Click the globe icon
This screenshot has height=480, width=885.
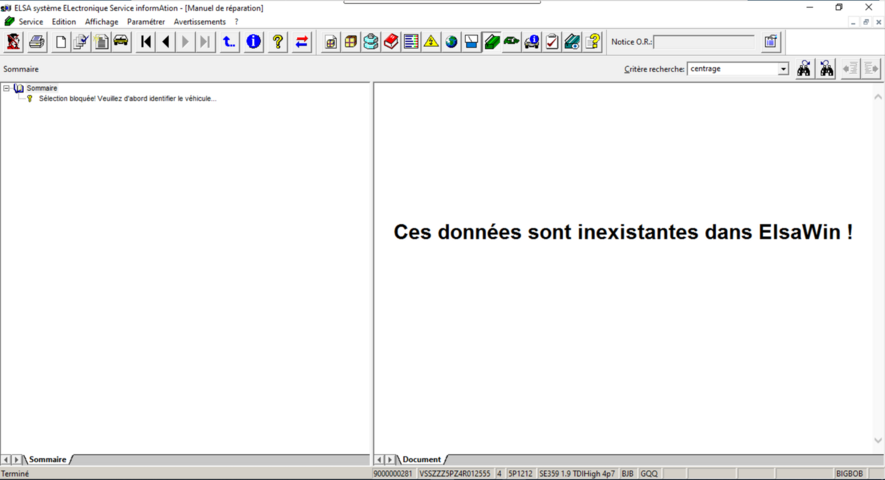point(451,42)
